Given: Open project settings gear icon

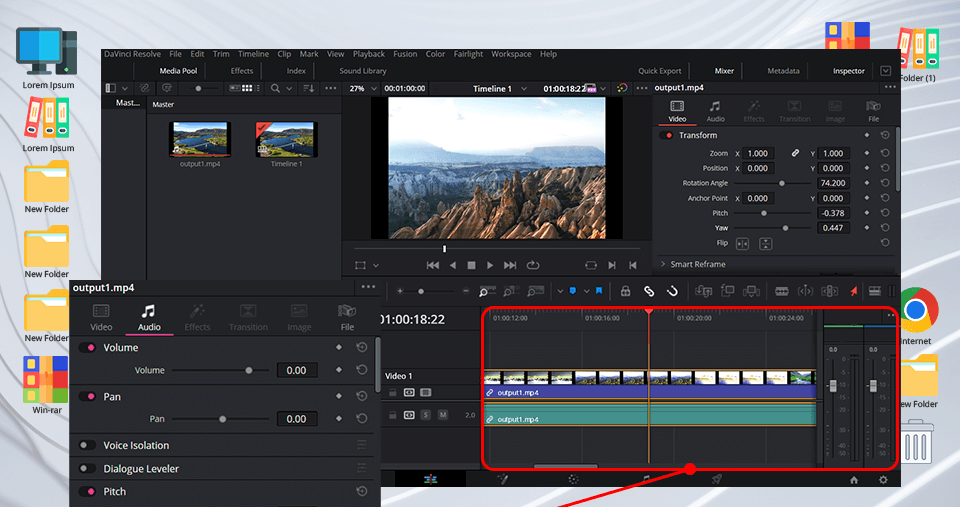Looking at the screenshot, I should point(883,480).
